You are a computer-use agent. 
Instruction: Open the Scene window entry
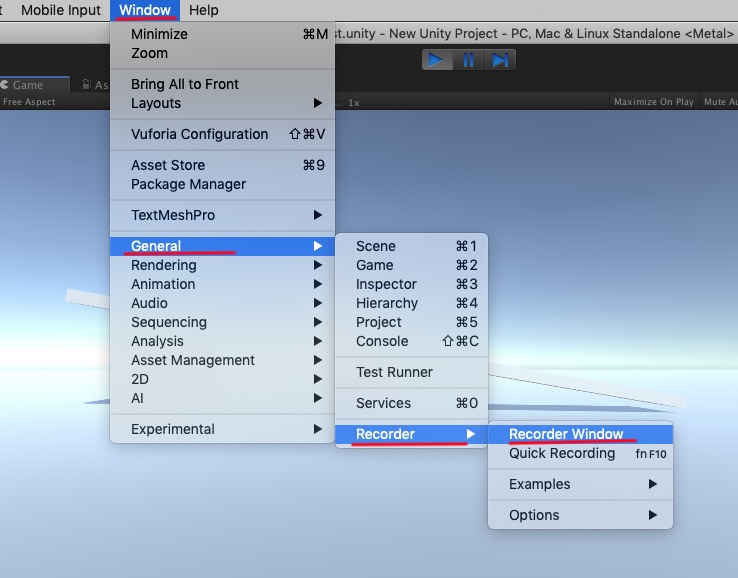(x=411, y=246)
